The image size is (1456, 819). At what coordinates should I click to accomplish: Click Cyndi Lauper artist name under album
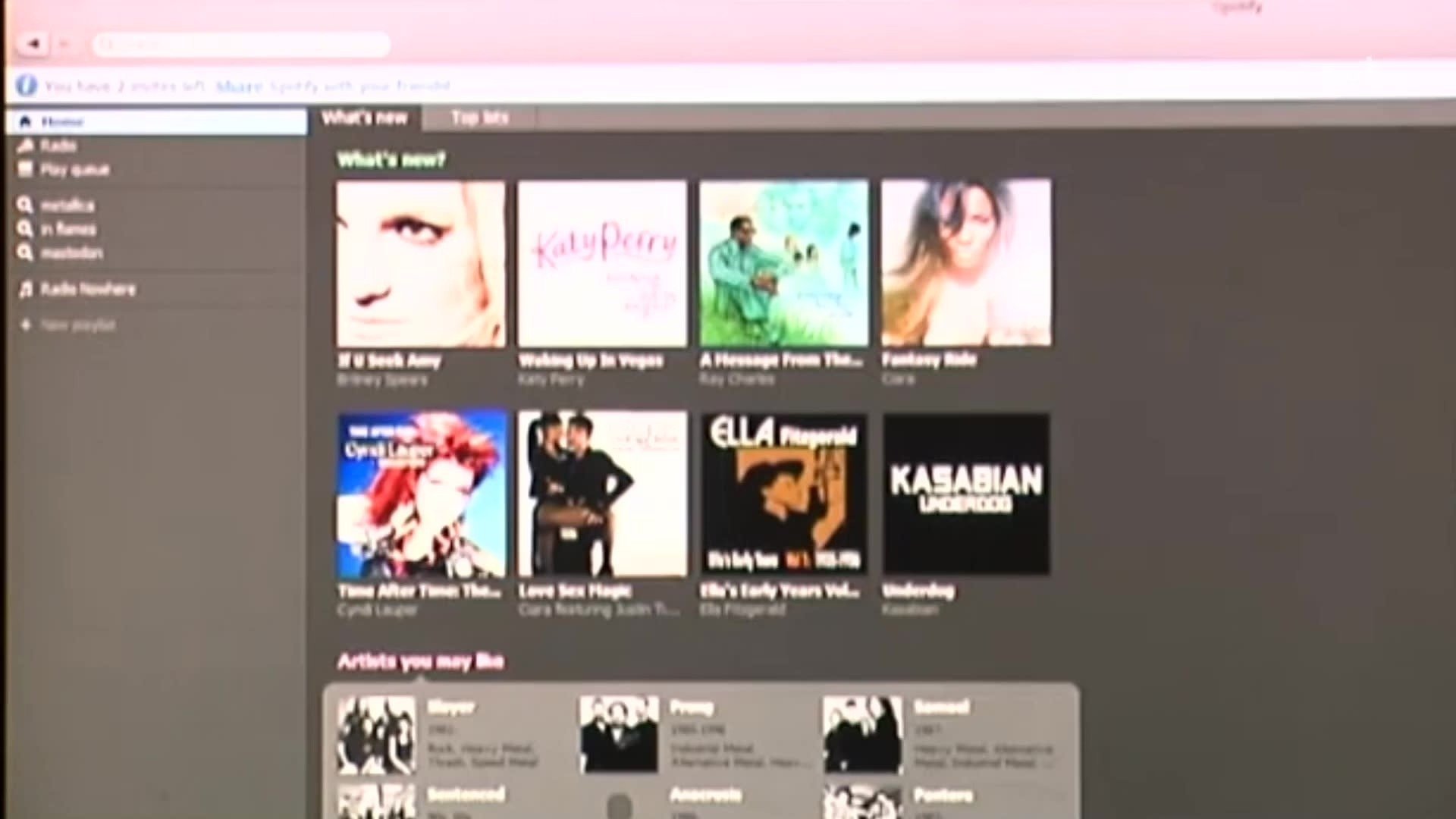tap(377, 610)
